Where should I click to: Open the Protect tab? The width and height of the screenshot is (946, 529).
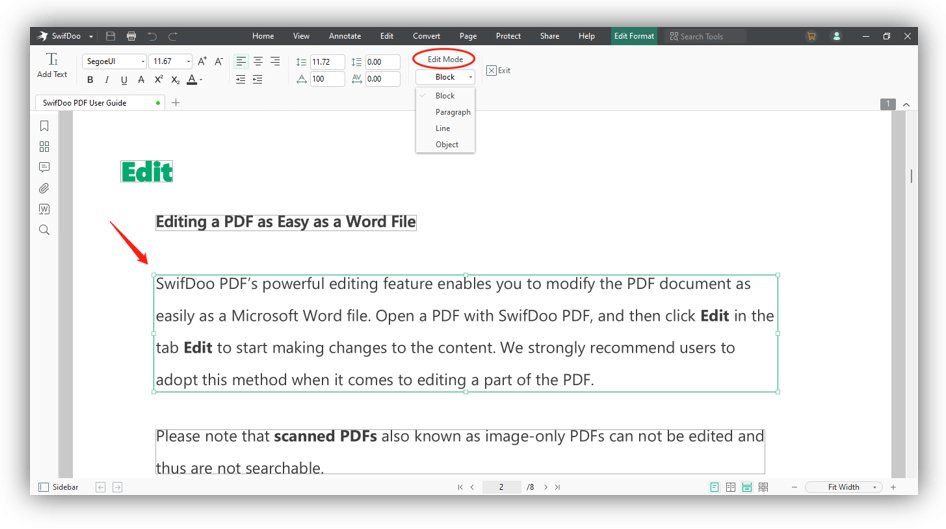tap(508, 36)
